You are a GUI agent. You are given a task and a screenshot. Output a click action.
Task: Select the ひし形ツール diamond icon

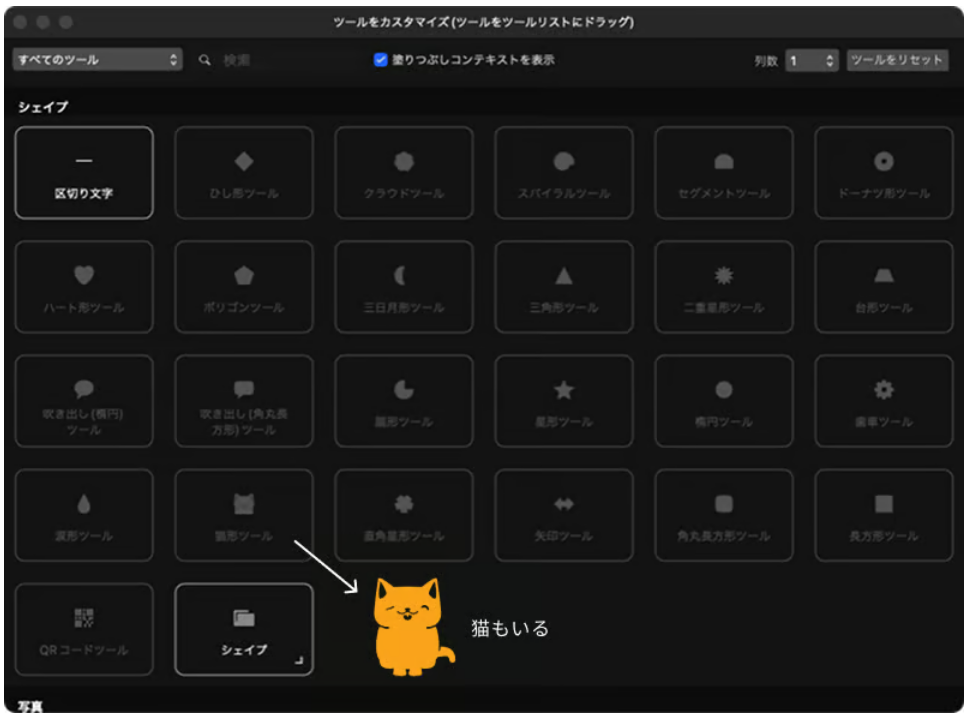[244, 162]
